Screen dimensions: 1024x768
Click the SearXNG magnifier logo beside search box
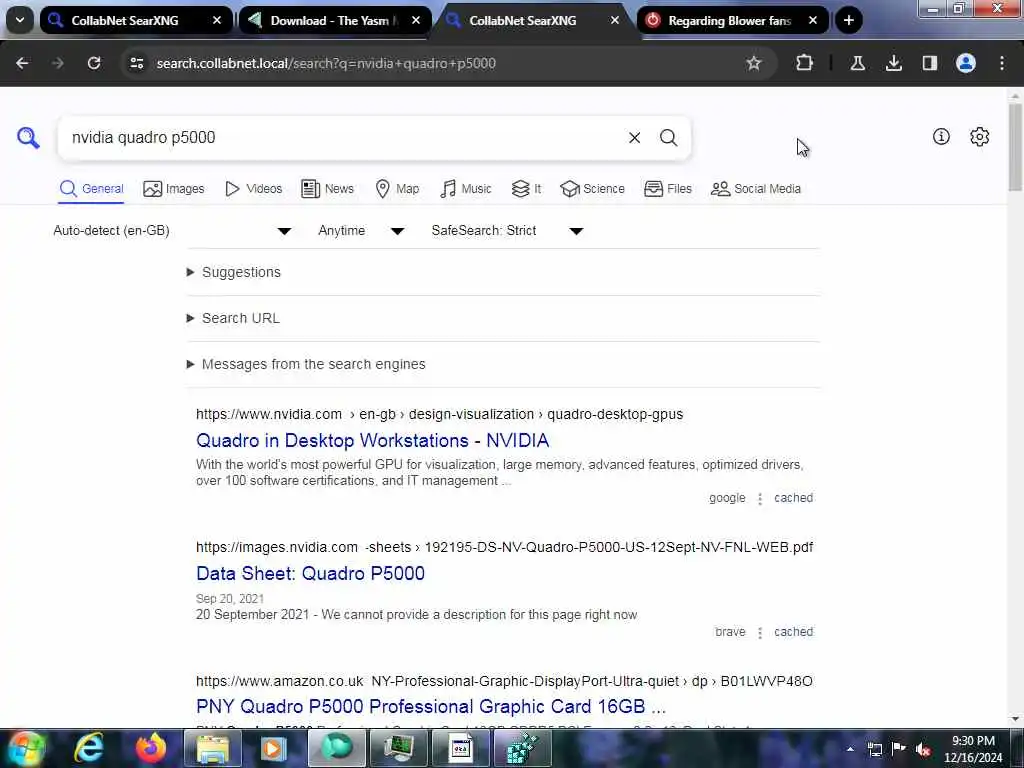coord(28,138)
